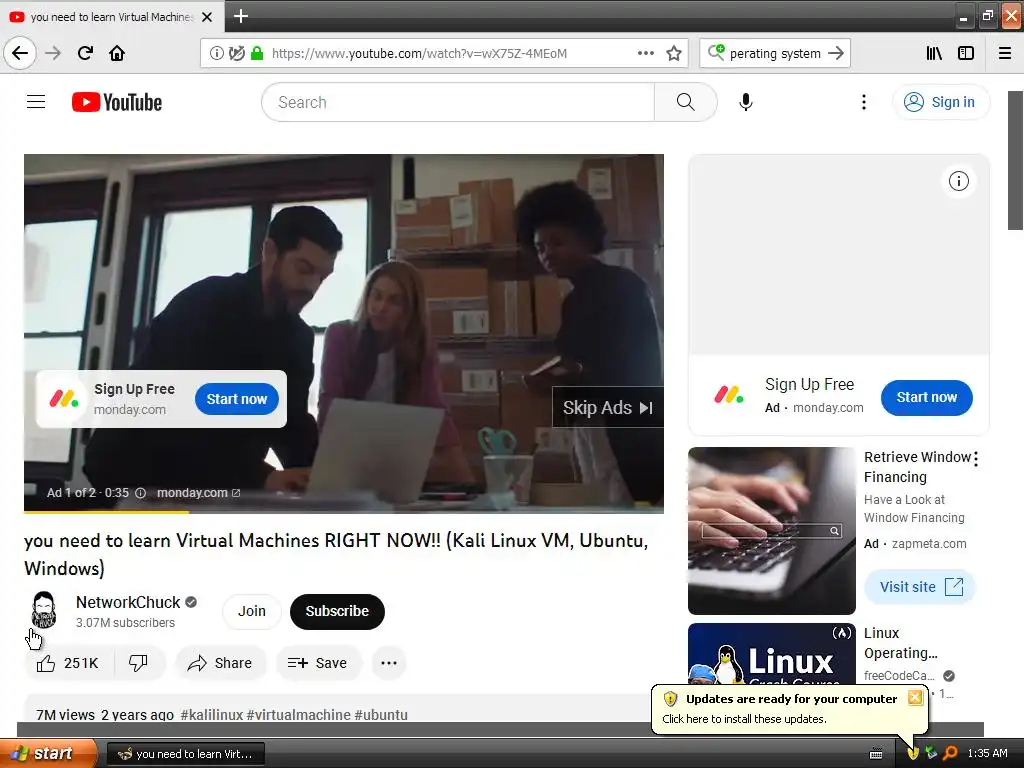Click the YouTube search magnifier button
The width and height of the screenshot is (1024, 768).
point(686,102)
